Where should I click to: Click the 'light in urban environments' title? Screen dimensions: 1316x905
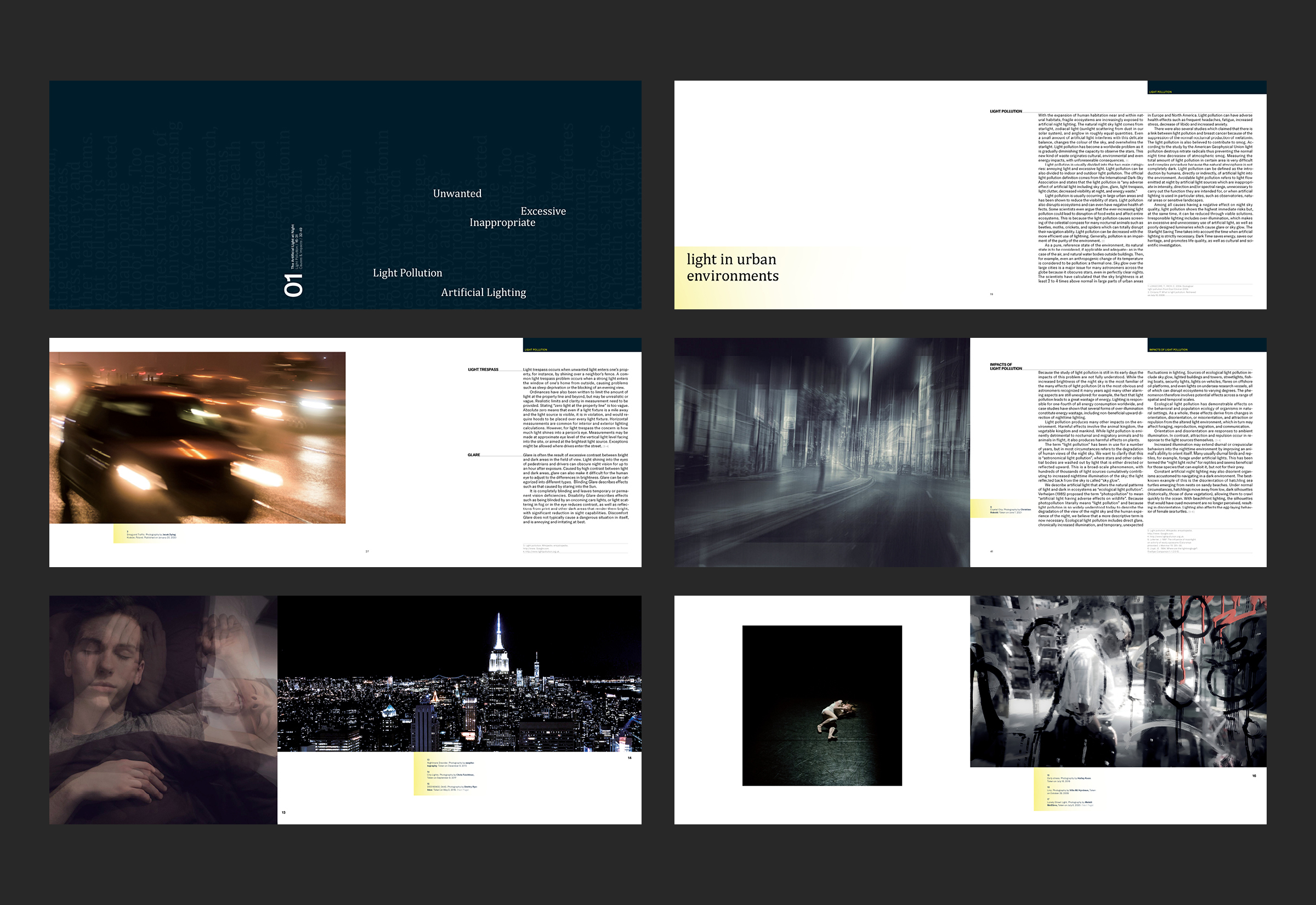(x=732, y=268)
